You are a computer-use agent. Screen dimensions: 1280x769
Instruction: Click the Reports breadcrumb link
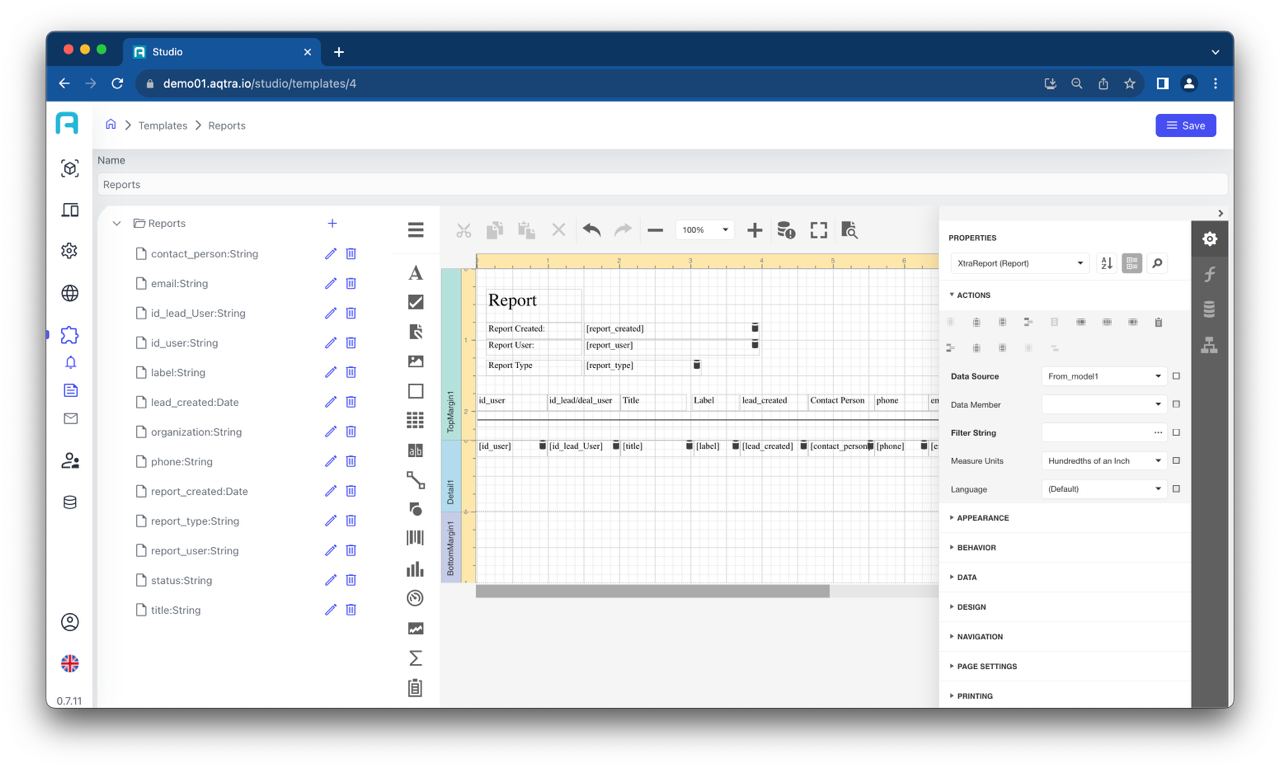point(227,126)
